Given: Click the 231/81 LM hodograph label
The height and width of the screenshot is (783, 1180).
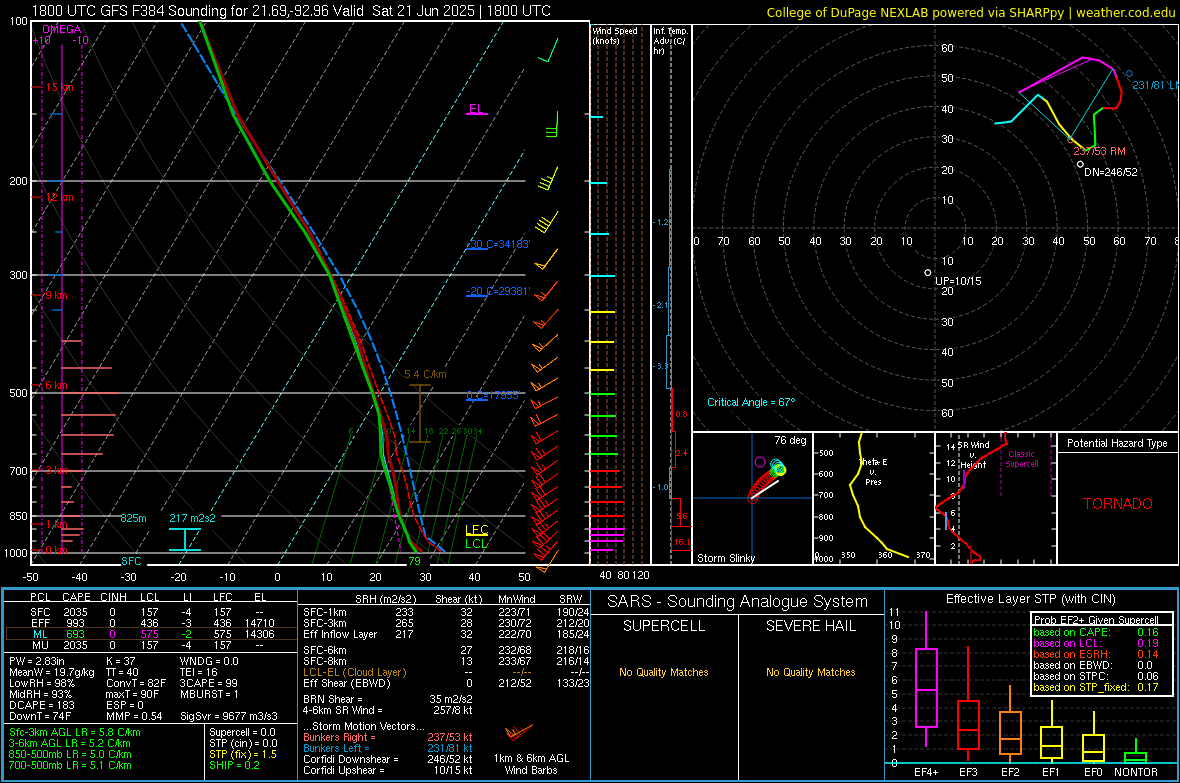Looking at the screenshot, I should click(1155, 85).
